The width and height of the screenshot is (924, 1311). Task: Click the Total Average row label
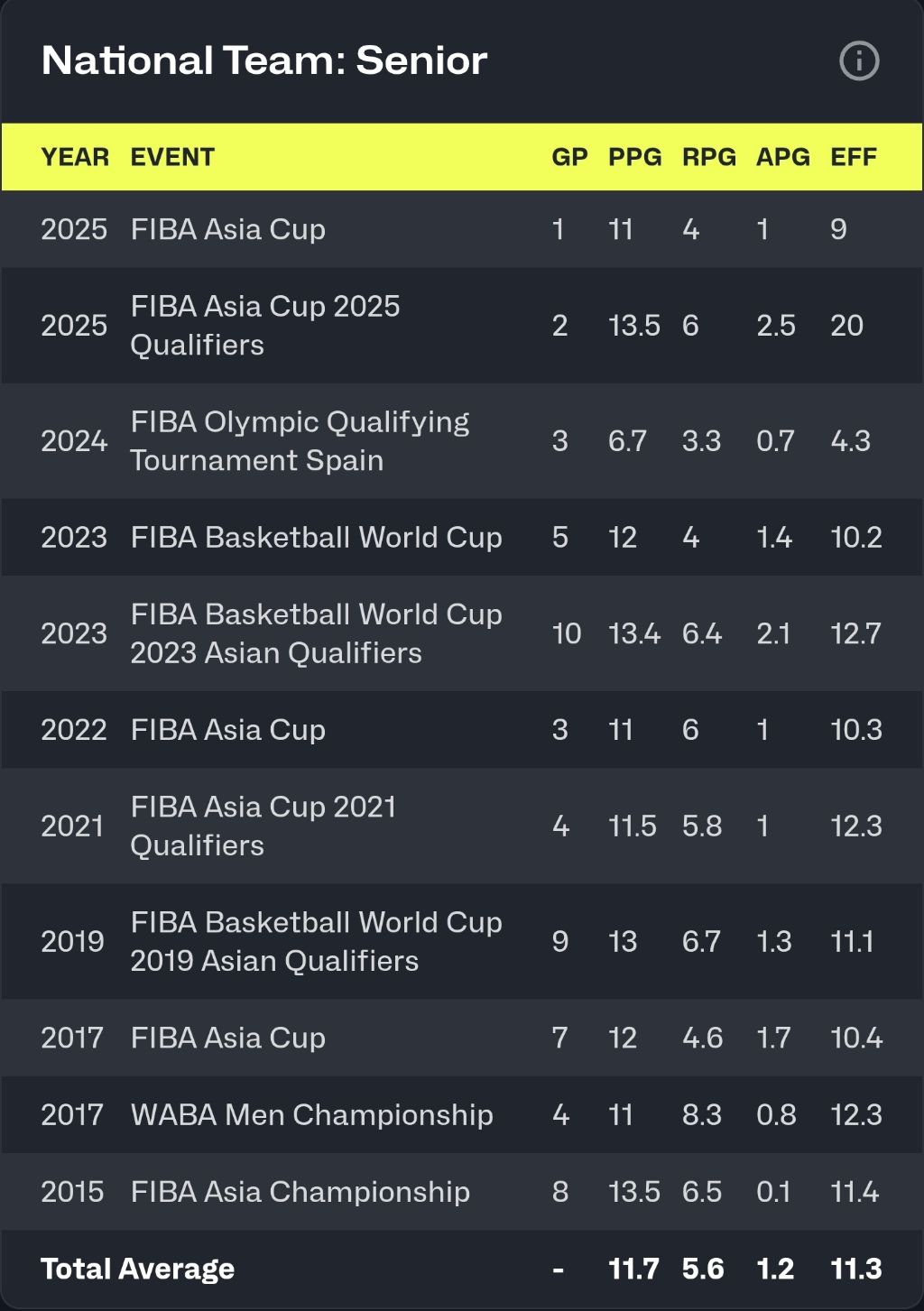137,1269
